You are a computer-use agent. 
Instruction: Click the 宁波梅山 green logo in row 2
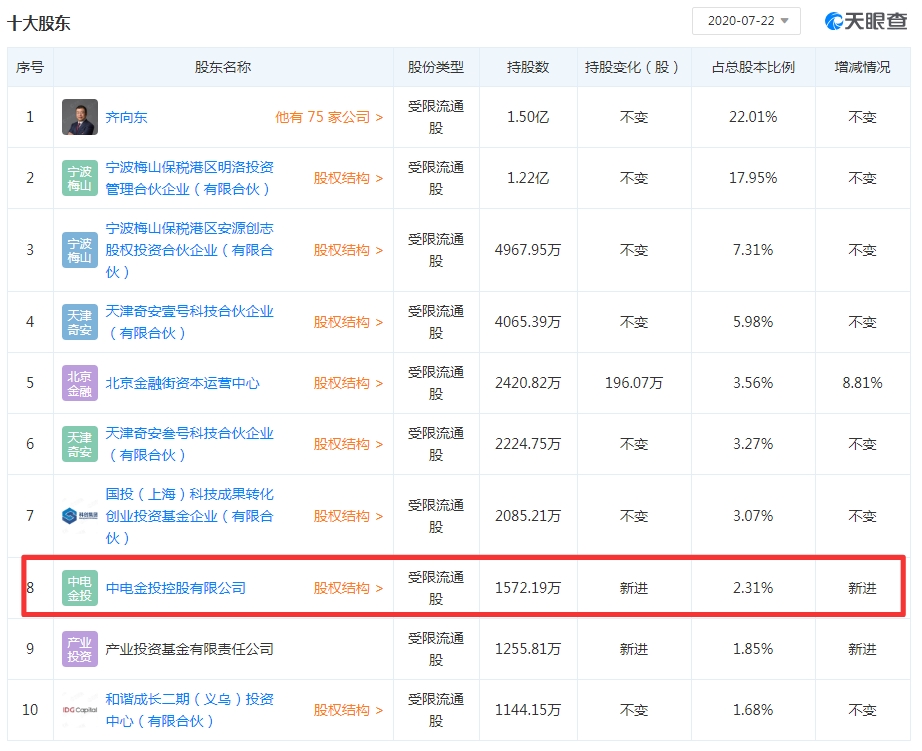80,178
